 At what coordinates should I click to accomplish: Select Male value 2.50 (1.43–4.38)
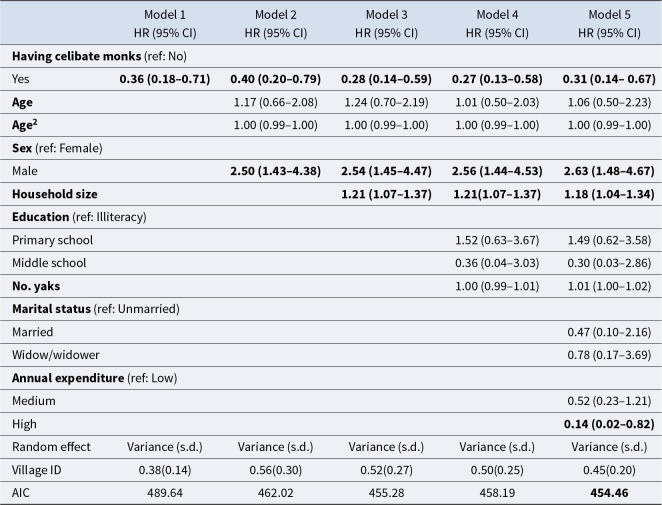[x=276, y=171]
